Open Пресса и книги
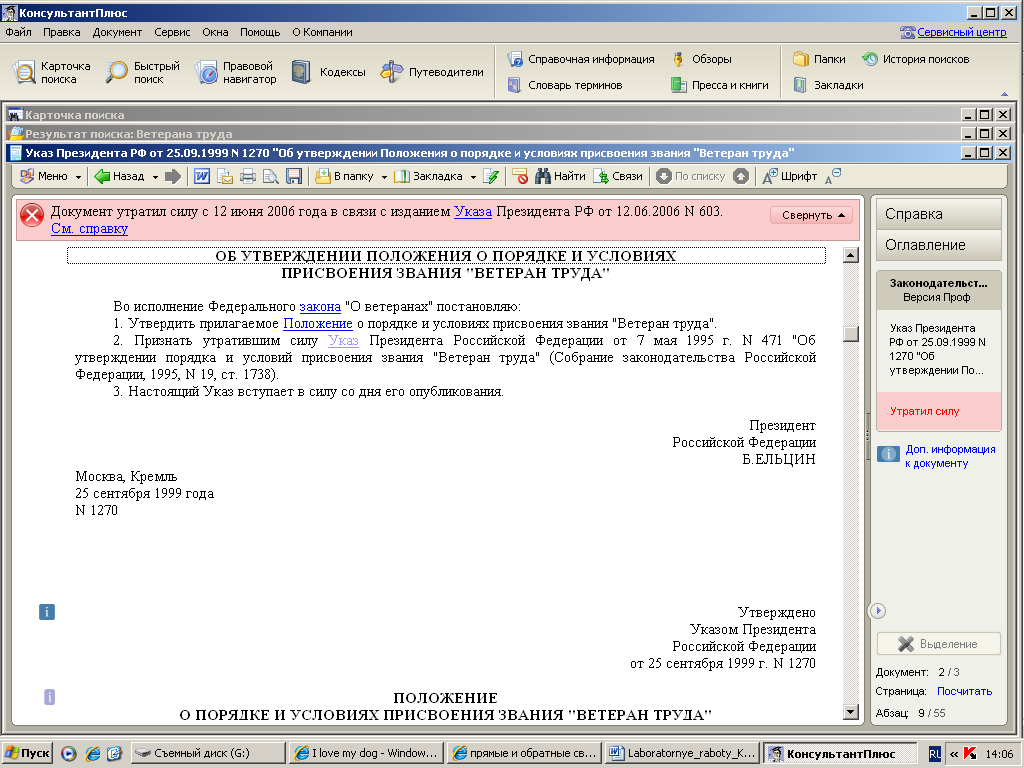 tap(720, 85)
